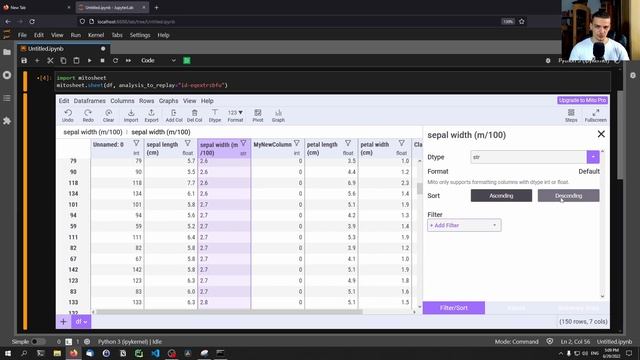
Task: Close the sepal width control panel
Action: [x=601, y=134]
